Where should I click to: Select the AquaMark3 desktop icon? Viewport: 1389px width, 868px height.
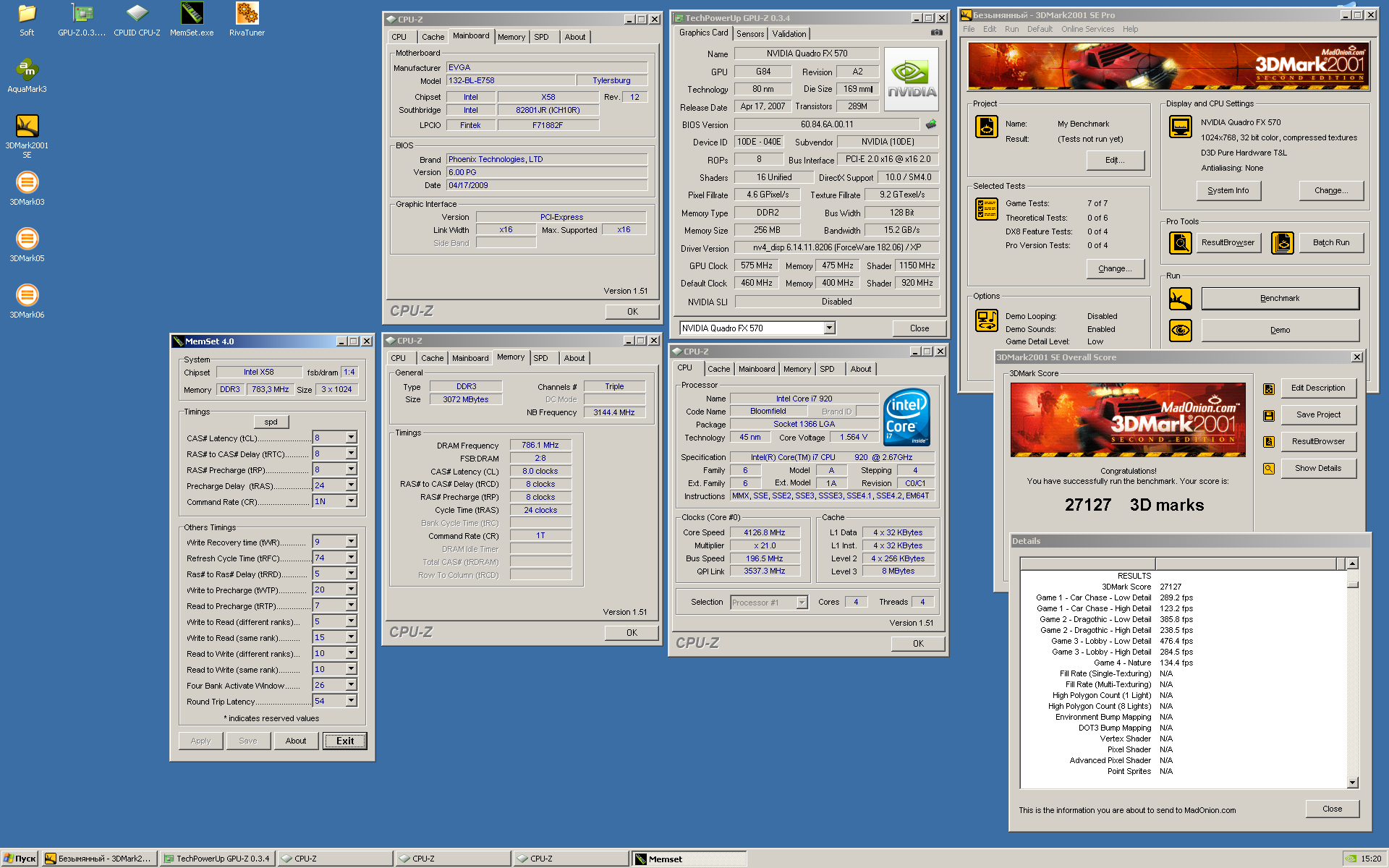click(x=27, y=69)
